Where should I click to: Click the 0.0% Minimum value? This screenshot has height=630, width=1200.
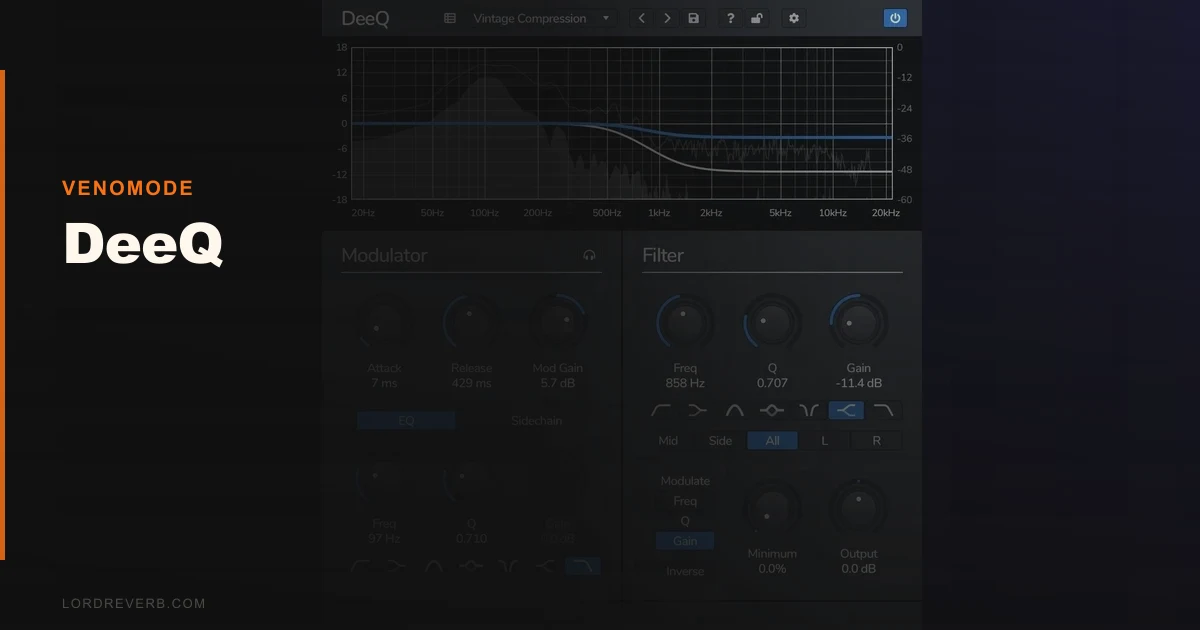pyautogui.click(x=772, y=569)
